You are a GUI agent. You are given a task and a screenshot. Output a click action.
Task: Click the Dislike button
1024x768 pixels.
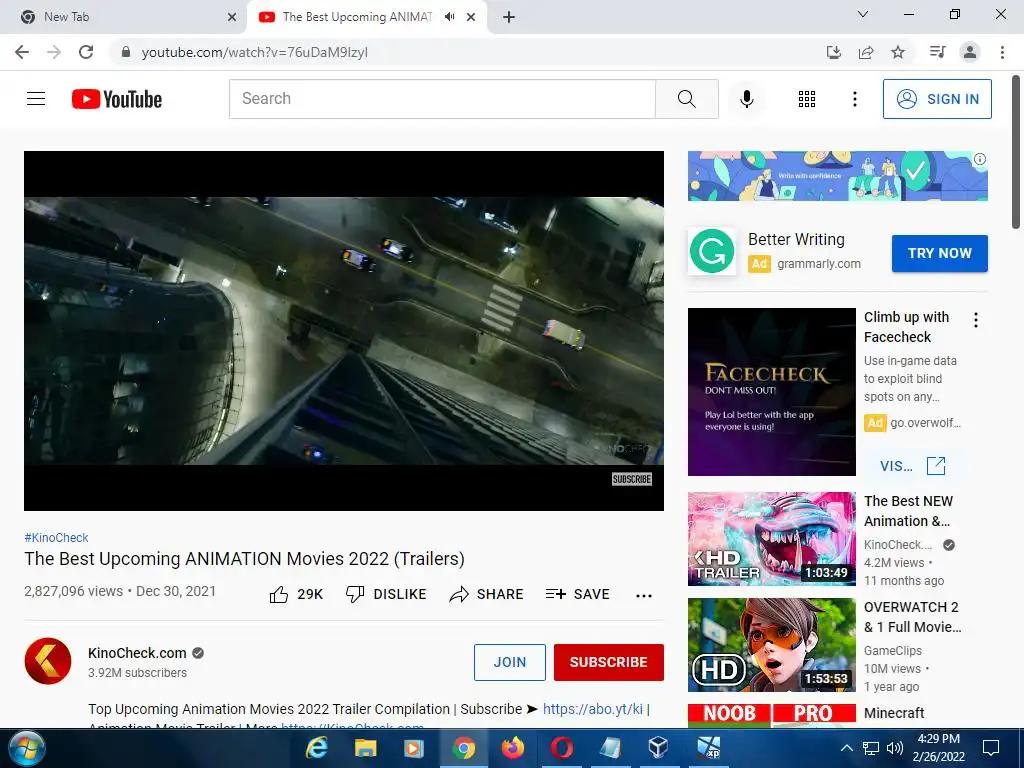point(386,594)
